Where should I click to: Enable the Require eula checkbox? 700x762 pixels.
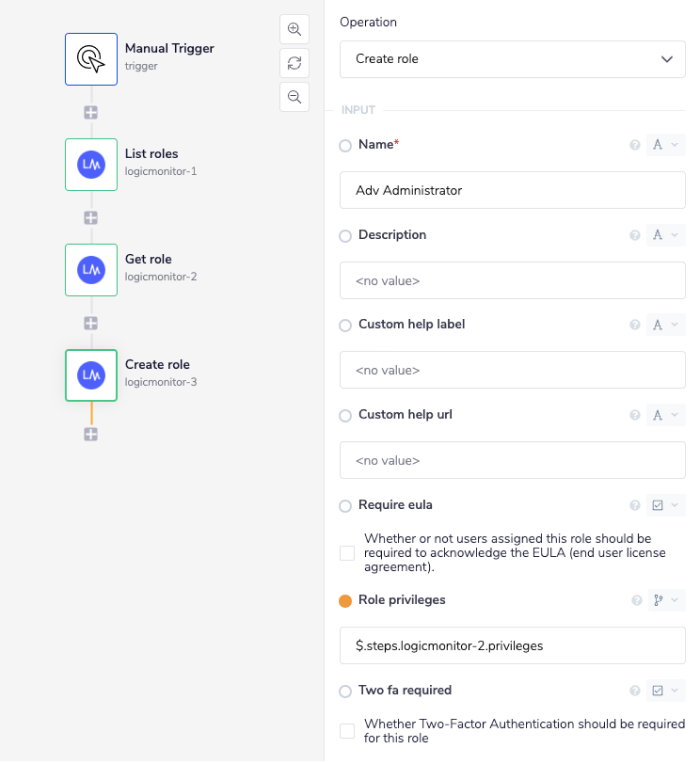point(347,553)
